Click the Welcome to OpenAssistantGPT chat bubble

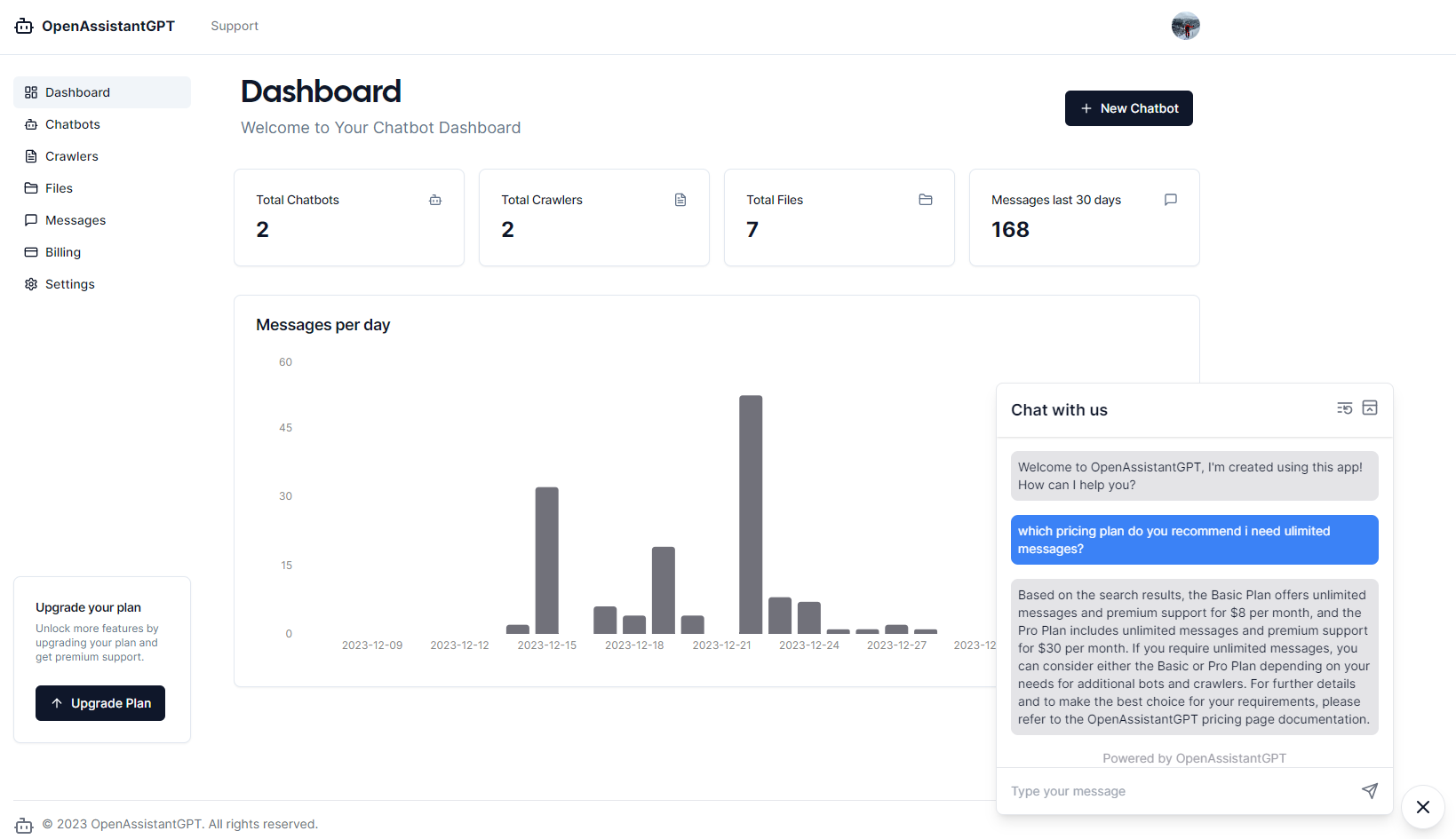(1195, 476)
